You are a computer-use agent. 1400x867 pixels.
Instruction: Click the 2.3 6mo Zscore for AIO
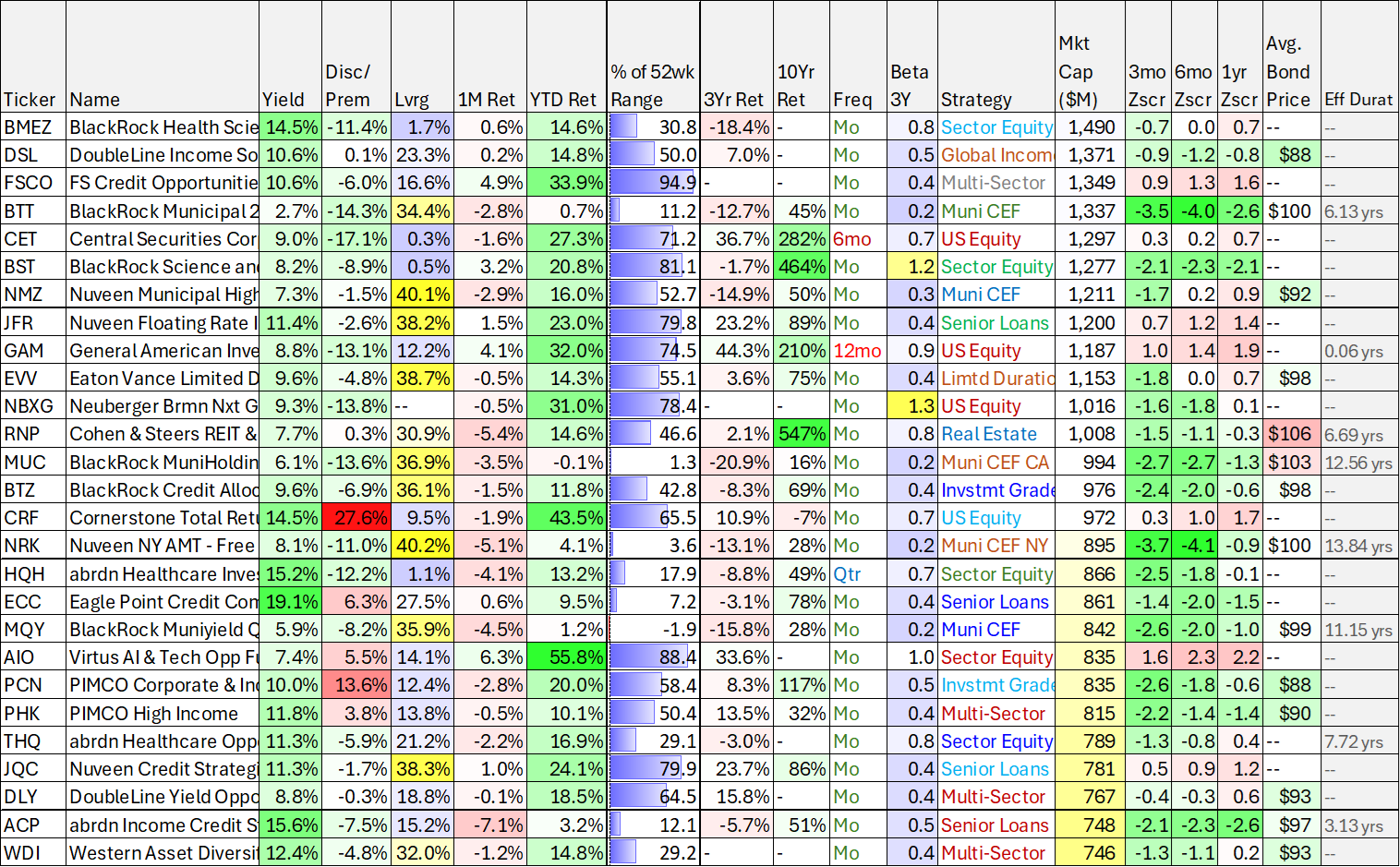[x=1194, y=657]
